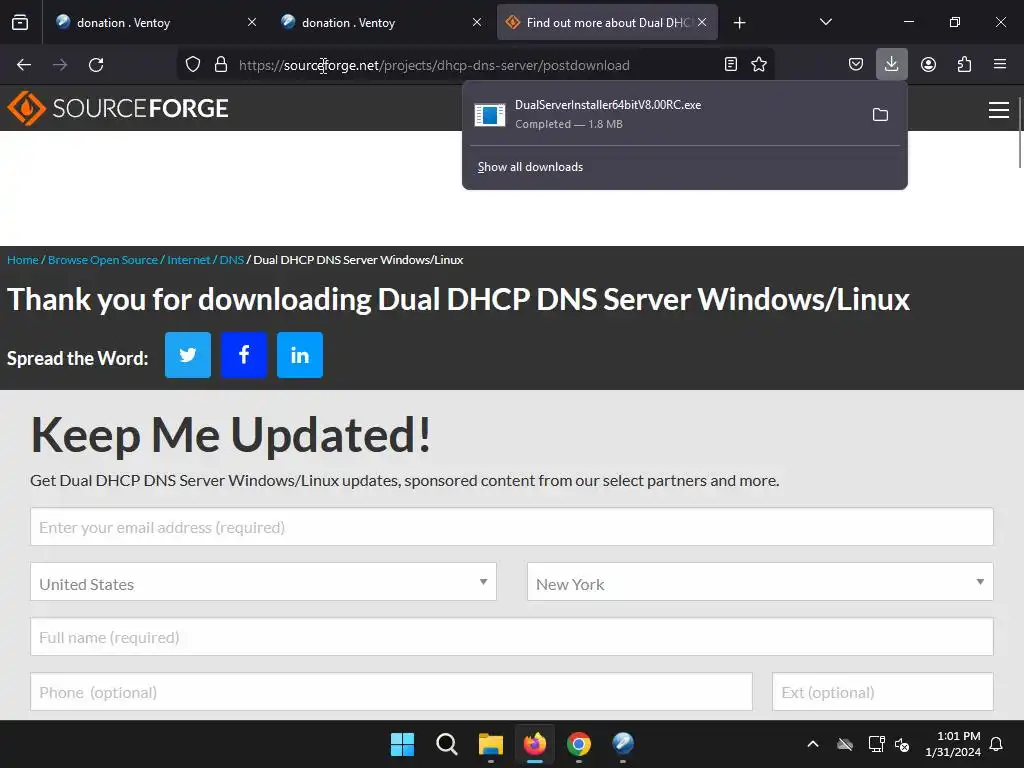Screen dimensions: 1024x768
Task: Open the DNS breadcrumb link
Action: point(231,260)
